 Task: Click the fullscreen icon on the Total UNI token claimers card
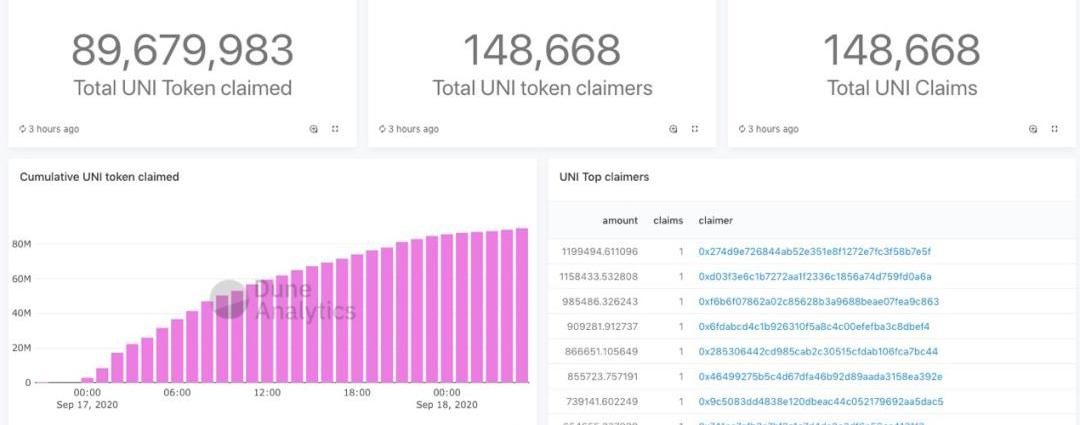695,129
